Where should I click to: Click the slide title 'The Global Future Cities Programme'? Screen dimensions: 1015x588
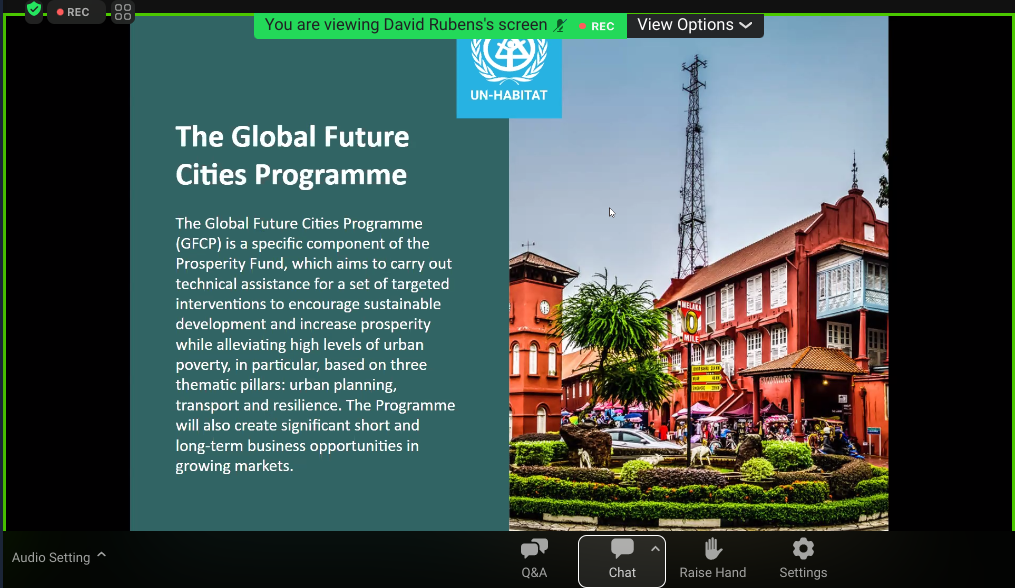pos(292,156)
